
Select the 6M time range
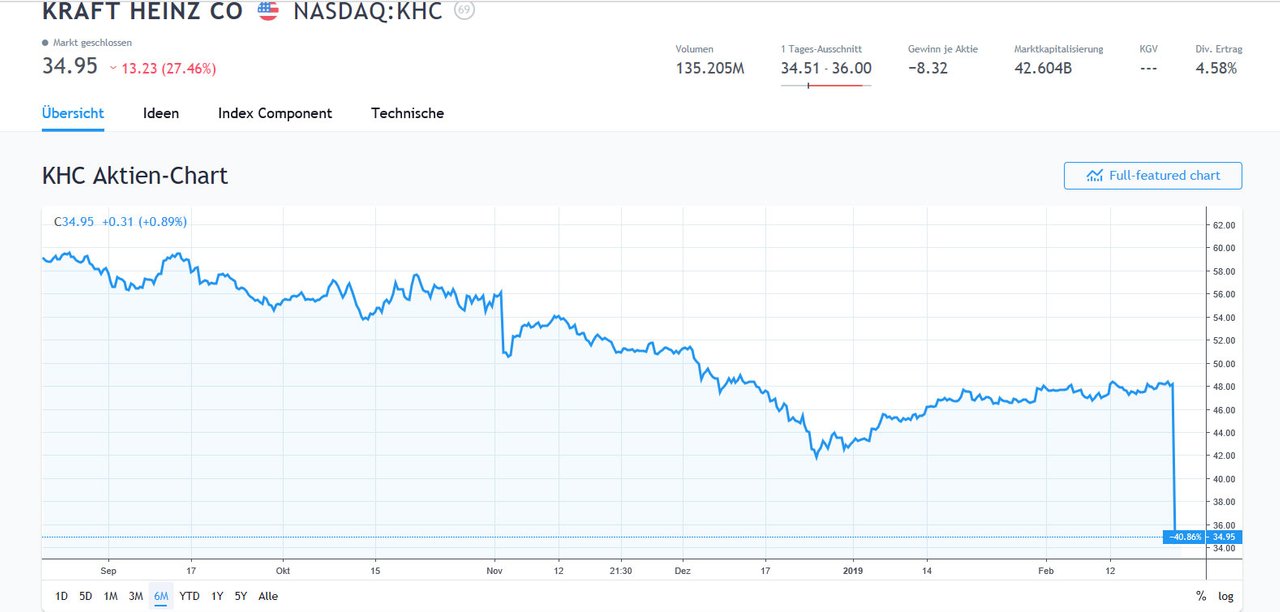[x=161, y=596]
